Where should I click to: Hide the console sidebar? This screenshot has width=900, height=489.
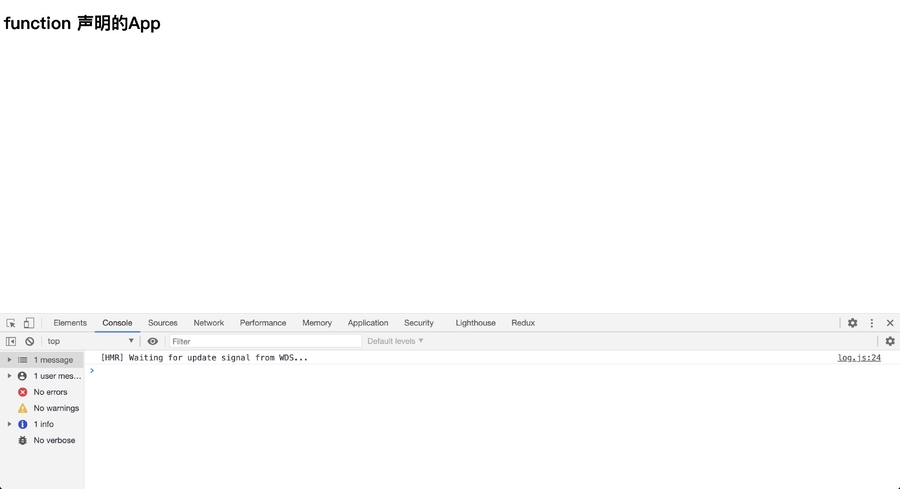point(11,341)
